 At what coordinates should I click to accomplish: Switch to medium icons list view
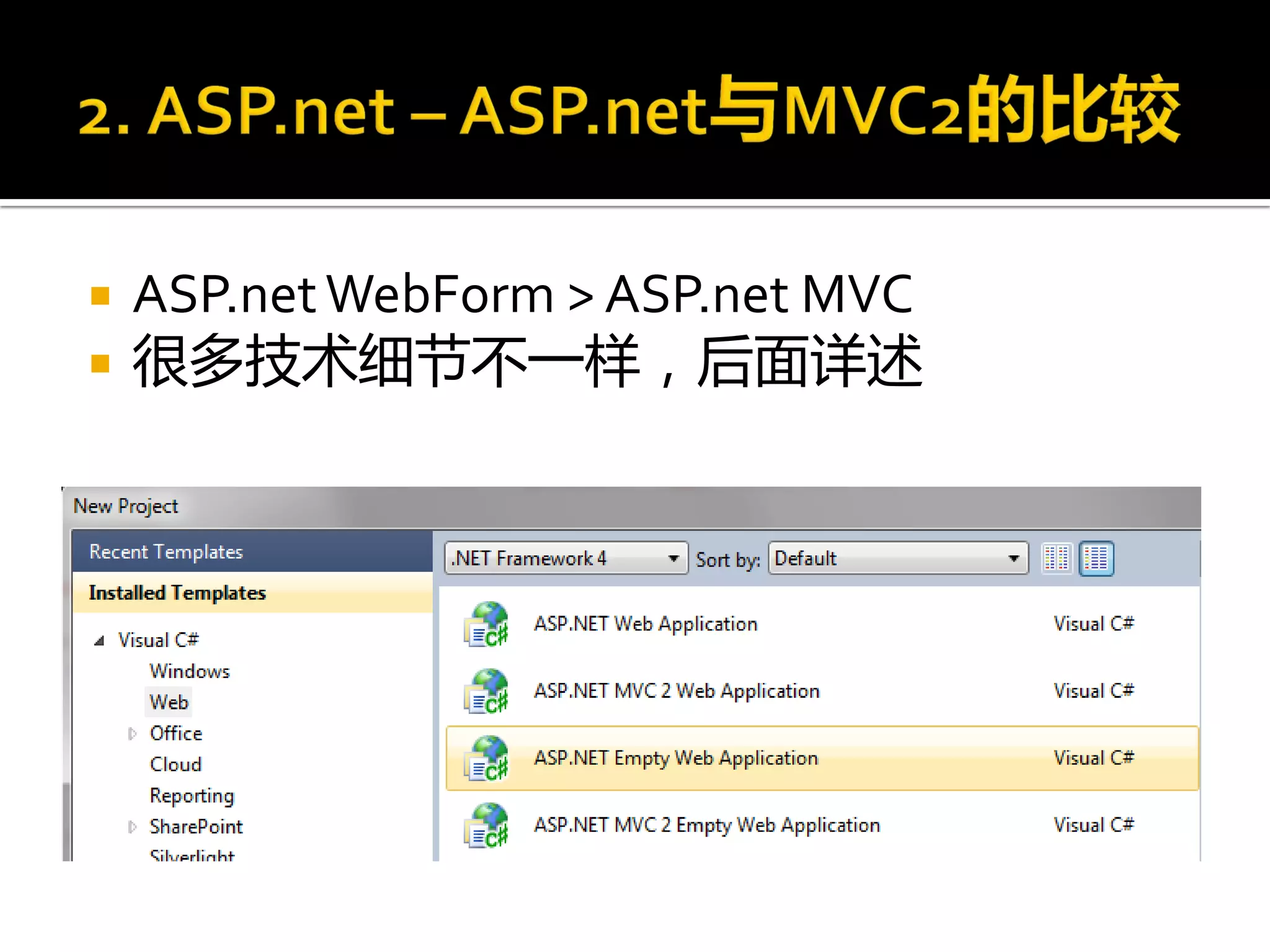(1096, 558)
